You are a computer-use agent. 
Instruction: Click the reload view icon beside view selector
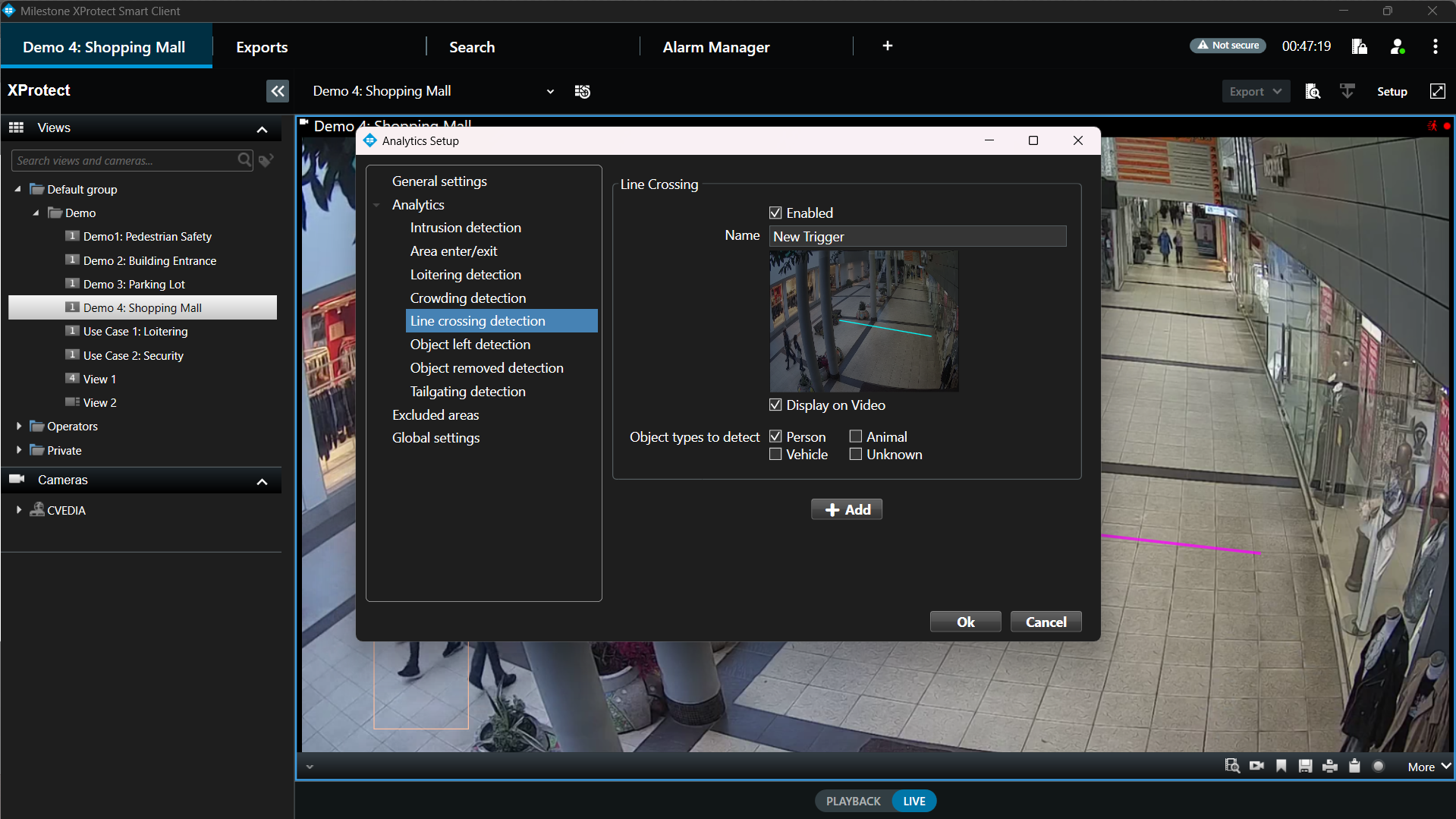[583, 91]
